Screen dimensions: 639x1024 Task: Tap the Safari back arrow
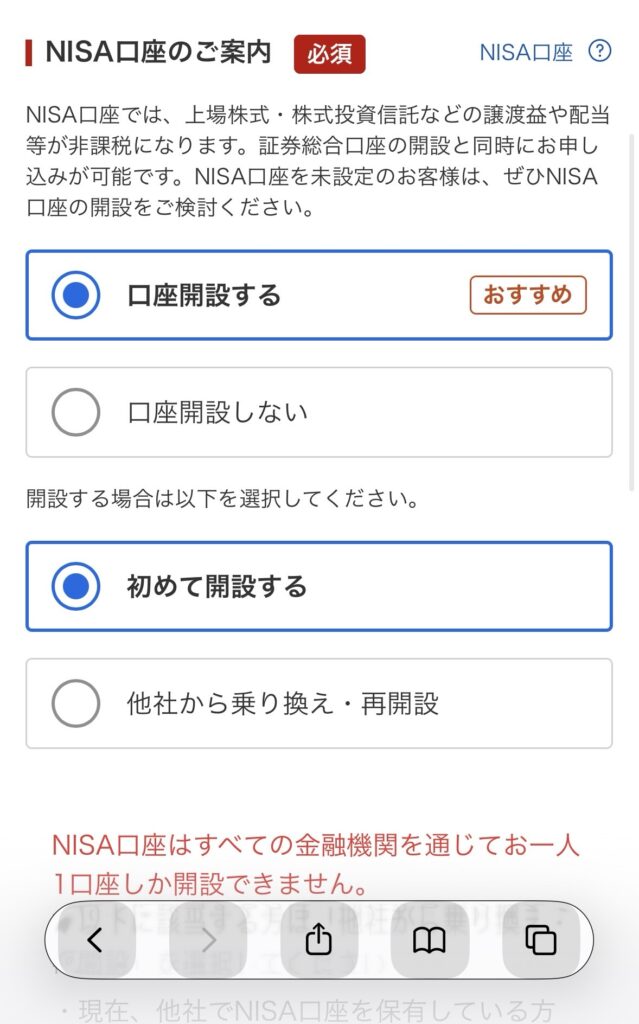(x=96, y=940)
